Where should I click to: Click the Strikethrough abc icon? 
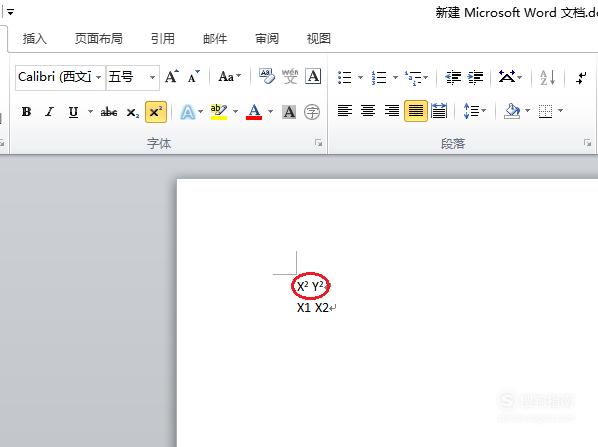(x=109, y=112)
